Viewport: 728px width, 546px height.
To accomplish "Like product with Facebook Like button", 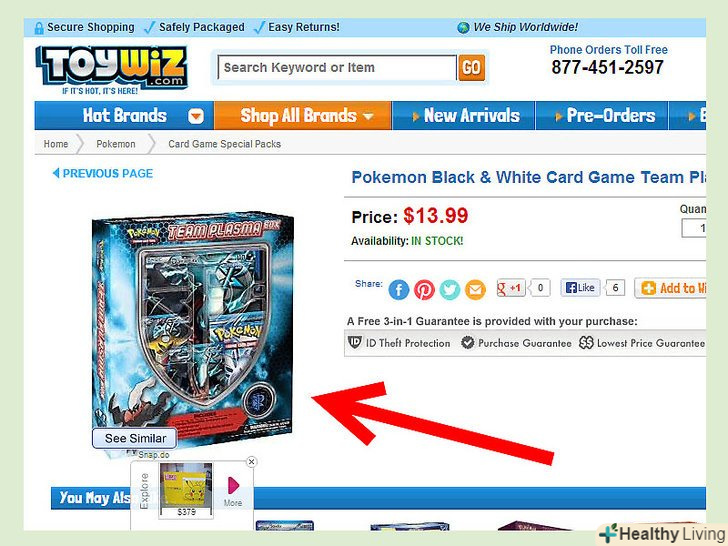I will click(x=580, y=288).
